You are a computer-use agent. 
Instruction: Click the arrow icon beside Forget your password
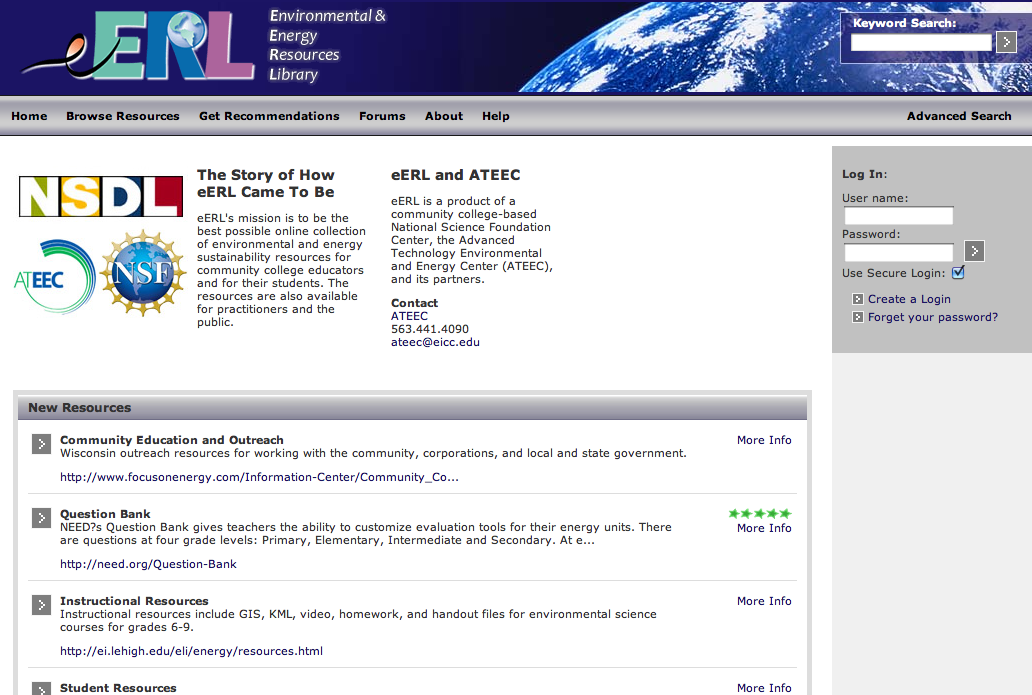coord(857,317)
